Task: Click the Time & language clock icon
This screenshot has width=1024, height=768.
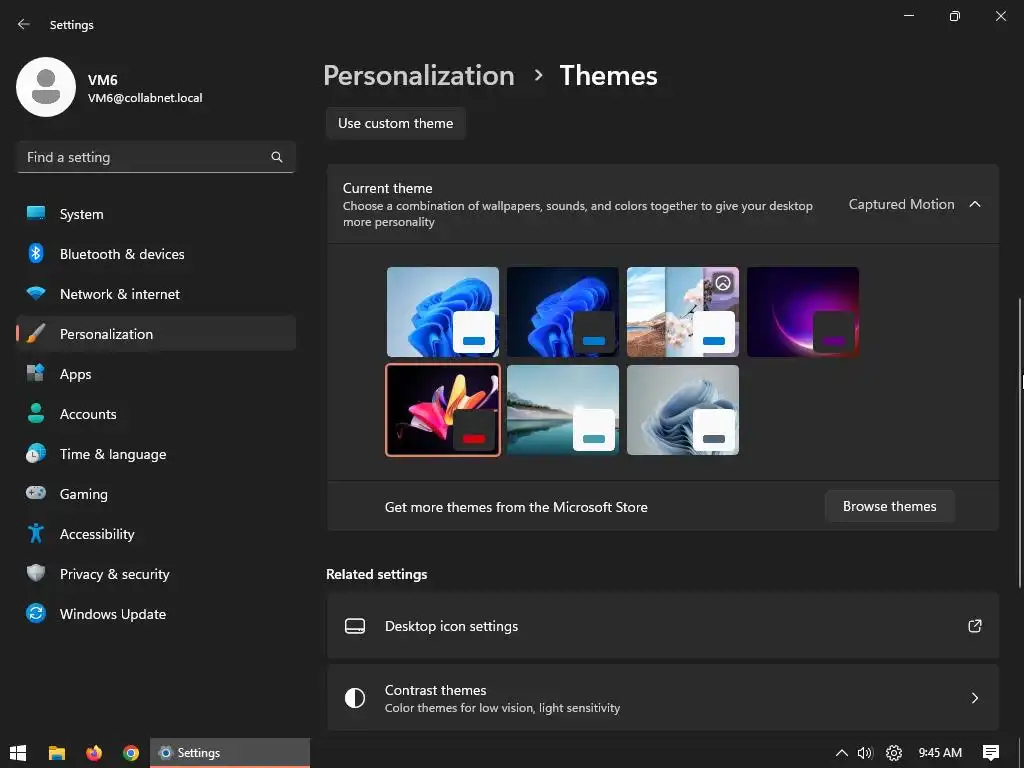Action: click(36, 453)
